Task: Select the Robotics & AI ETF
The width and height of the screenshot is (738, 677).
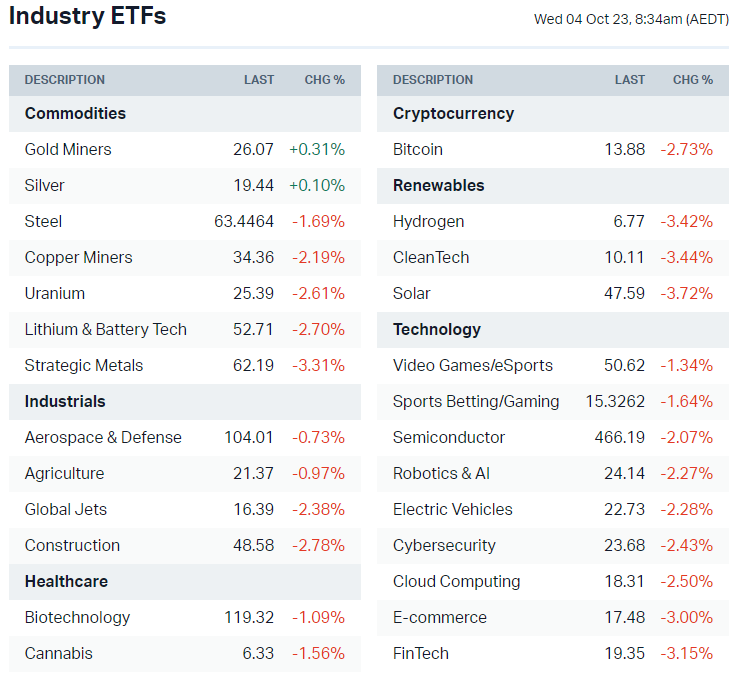Action: (x=441, y=473)
